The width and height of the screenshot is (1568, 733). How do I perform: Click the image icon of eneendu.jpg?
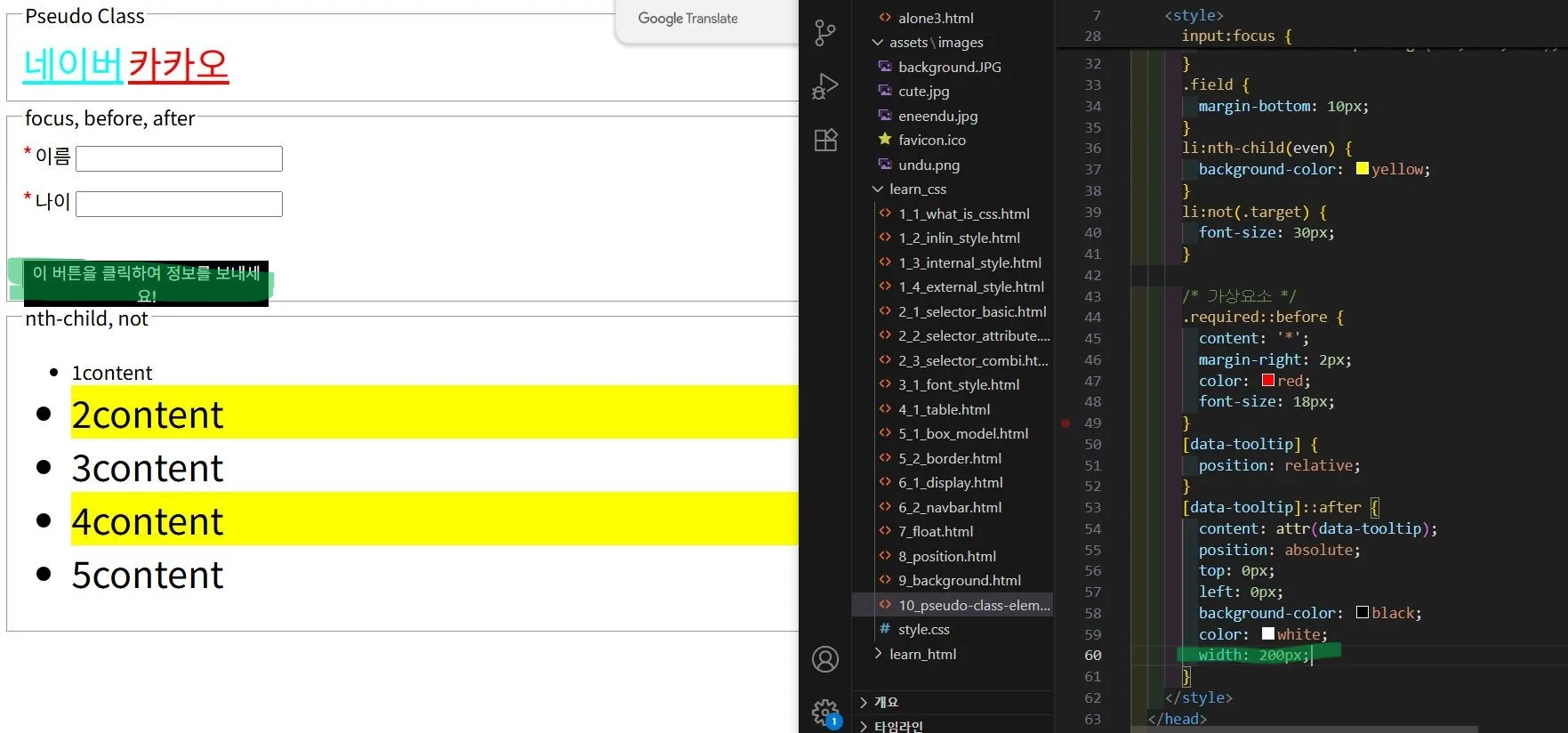click(x=885, y=116)
